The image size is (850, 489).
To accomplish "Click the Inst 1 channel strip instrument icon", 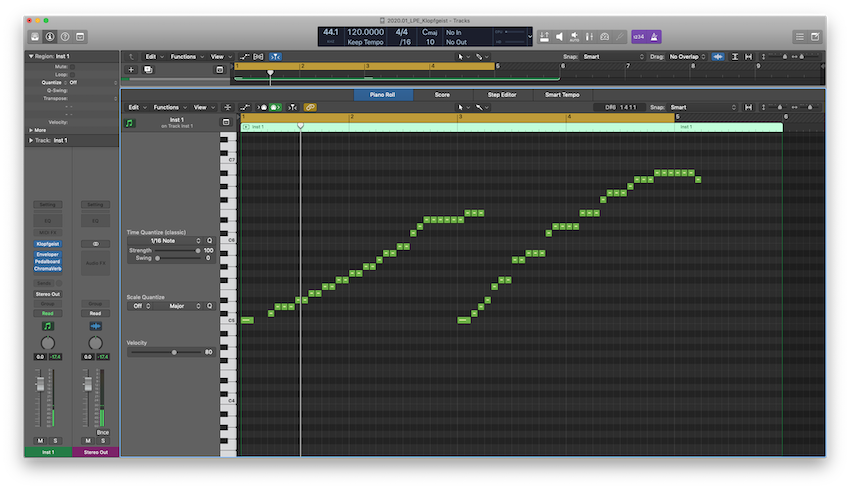I will (x=48, y=326).
